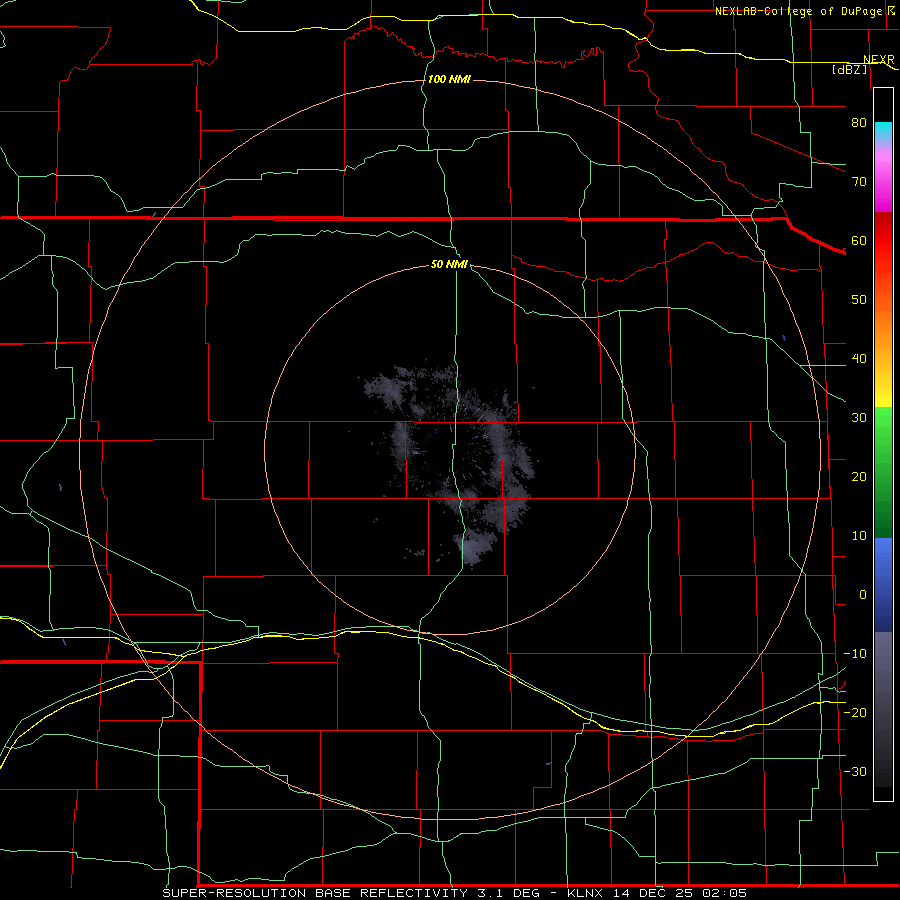The image size is (900, 900).
Task: Click the 40 value on dBZ scale
Action: tap(859, 359)
